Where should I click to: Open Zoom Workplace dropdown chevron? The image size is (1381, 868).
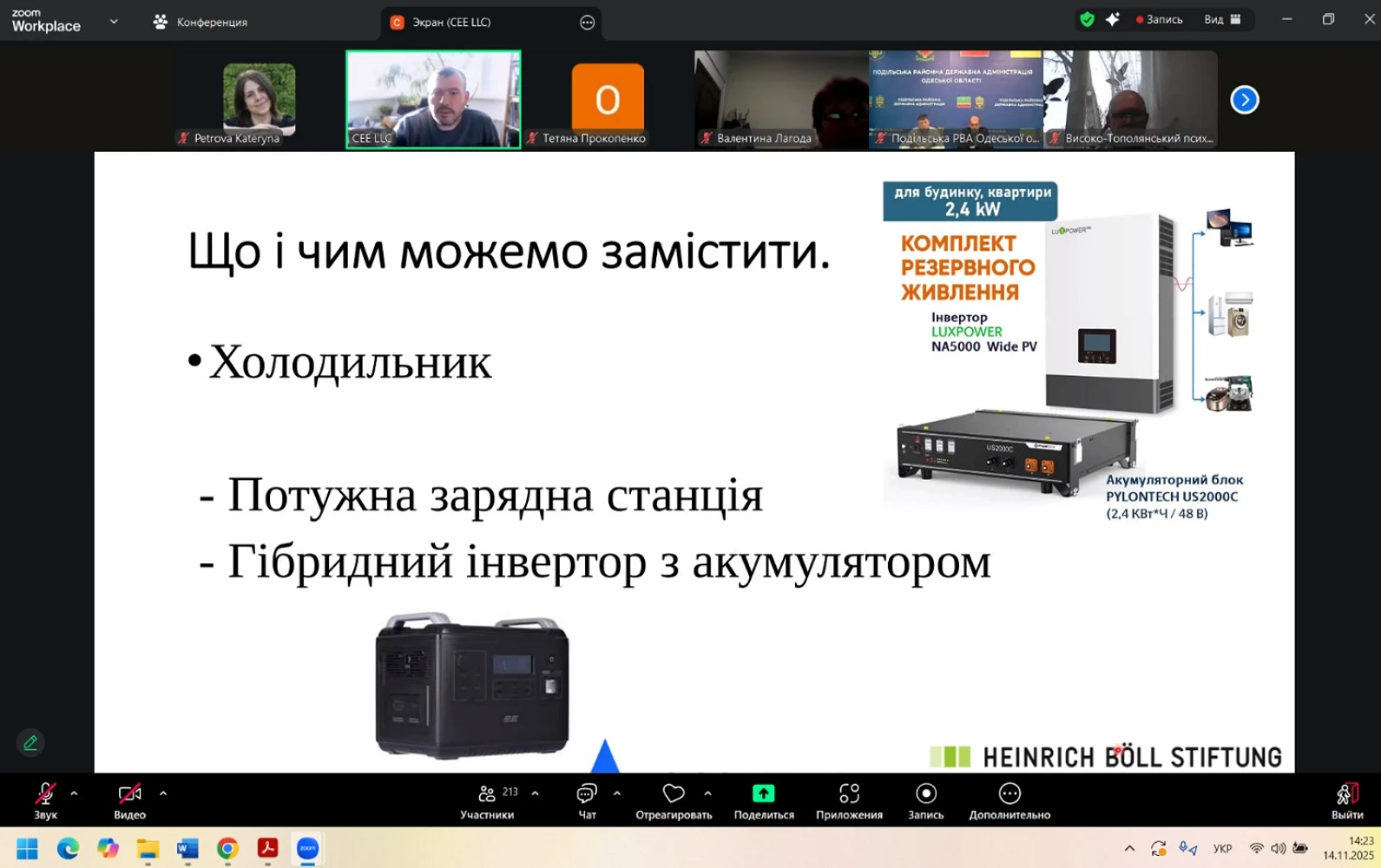pyautogui.click(x=114, y=22)
